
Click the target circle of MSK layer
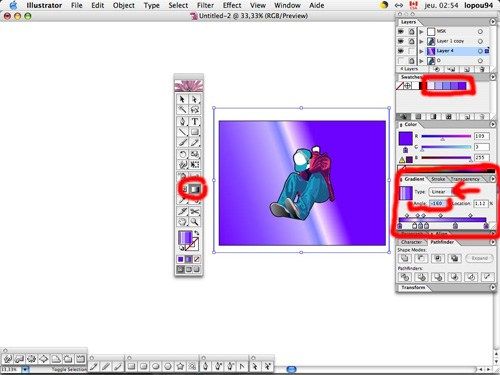pos(480,31)
